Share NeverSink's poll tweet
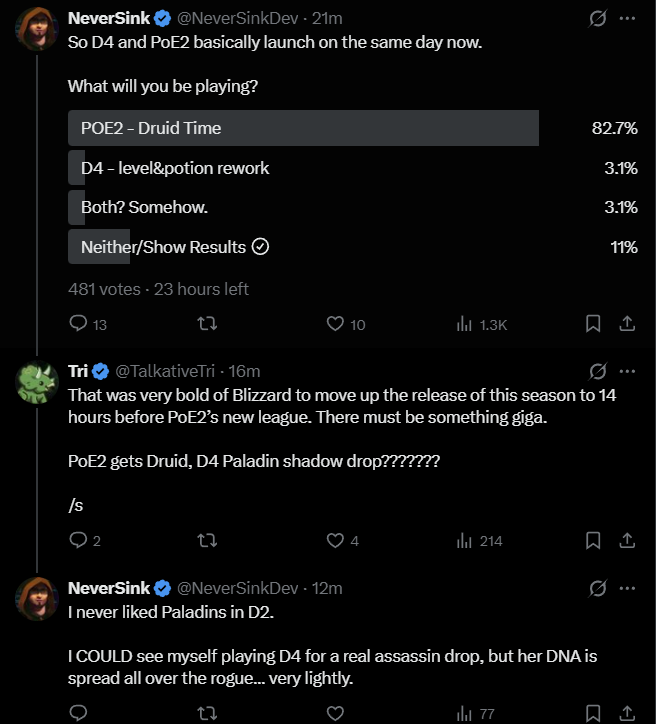The image size is (656, 724). click(627, 324)
